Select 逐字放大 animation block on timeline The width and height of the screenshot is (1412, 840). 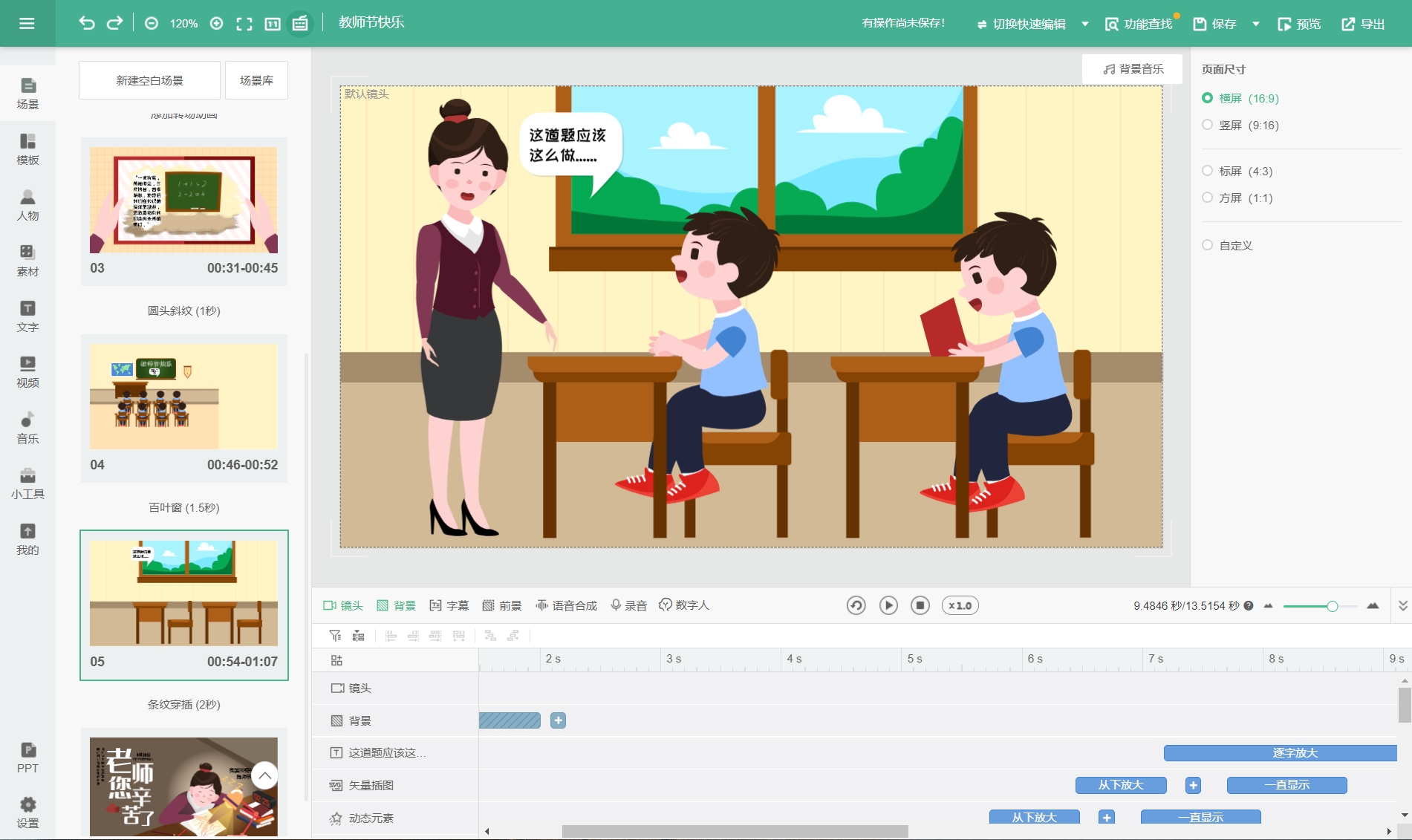(x=1280, y=752)
